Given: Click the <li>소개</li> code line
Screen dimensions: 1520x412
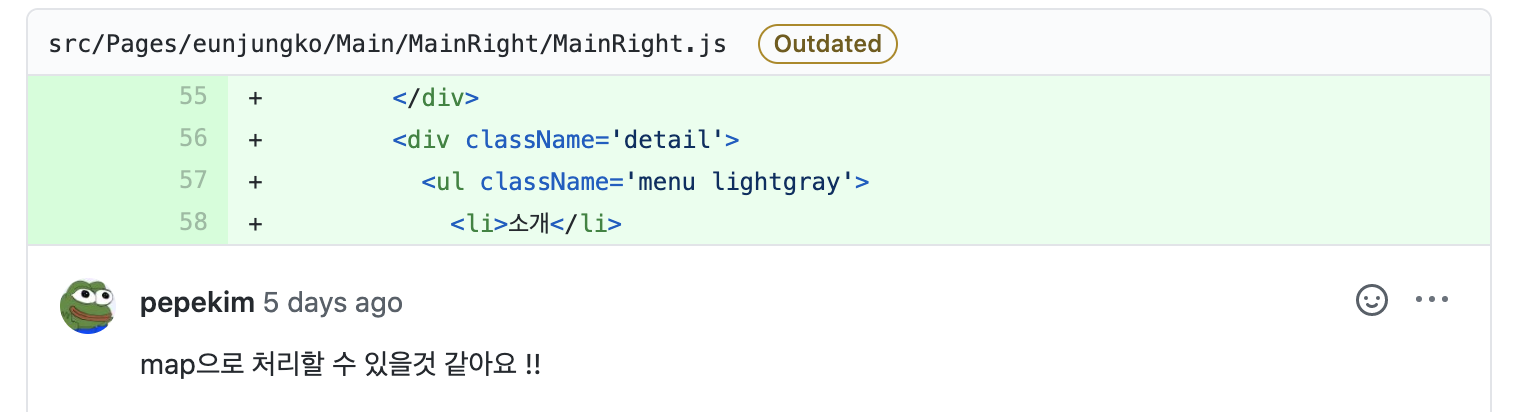Looking at the screenshot, I should [x=536, y=223].
